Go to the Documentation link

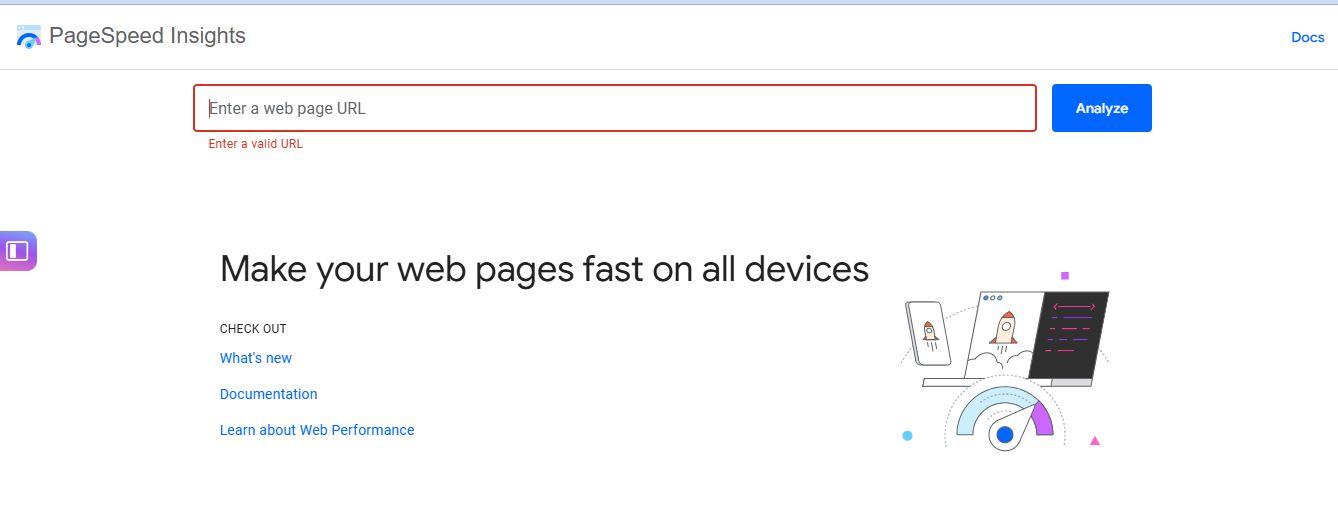click(x=268, y=394)
